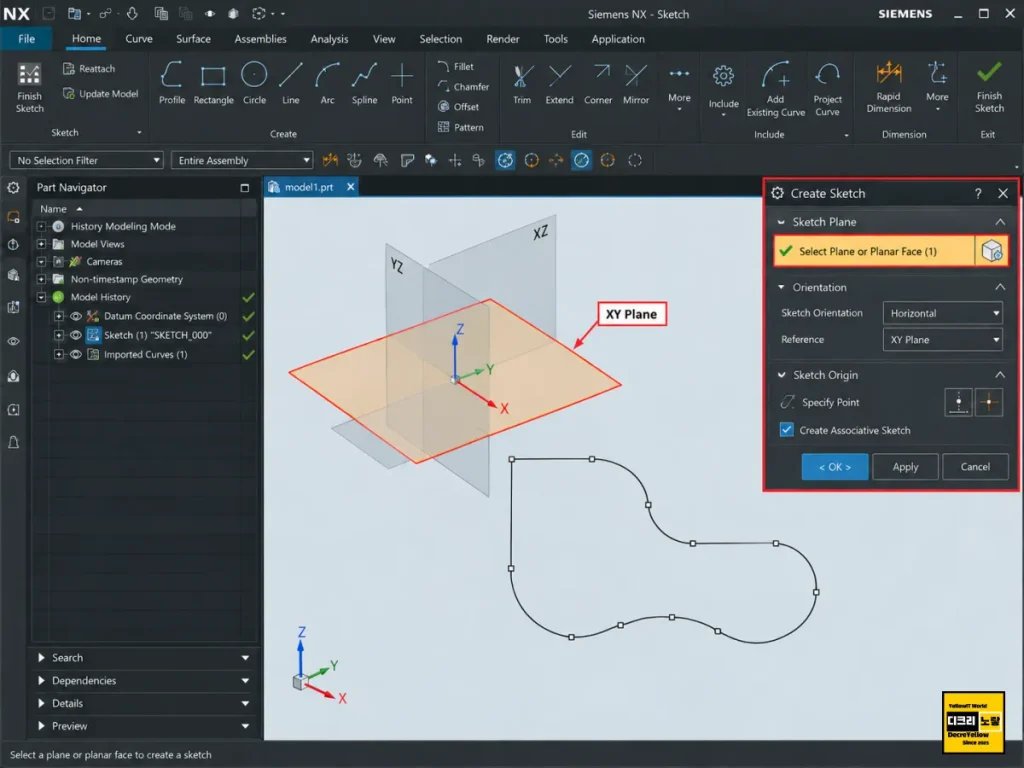Switch to the Render ribbon tab
Viewport: 1024px width, 768px height.
(502, 39)
